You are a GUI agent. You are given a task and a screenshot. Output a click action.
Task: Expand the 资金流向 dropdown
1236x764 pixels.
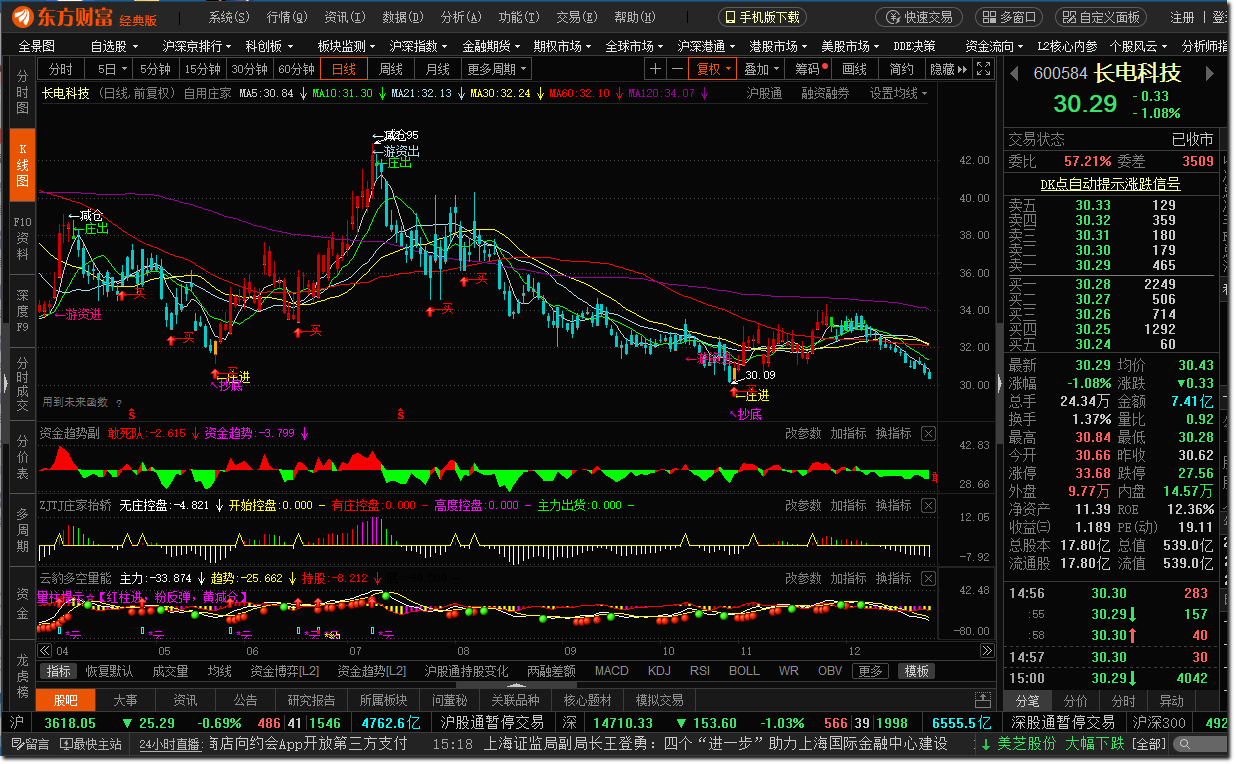click(994, 46)
